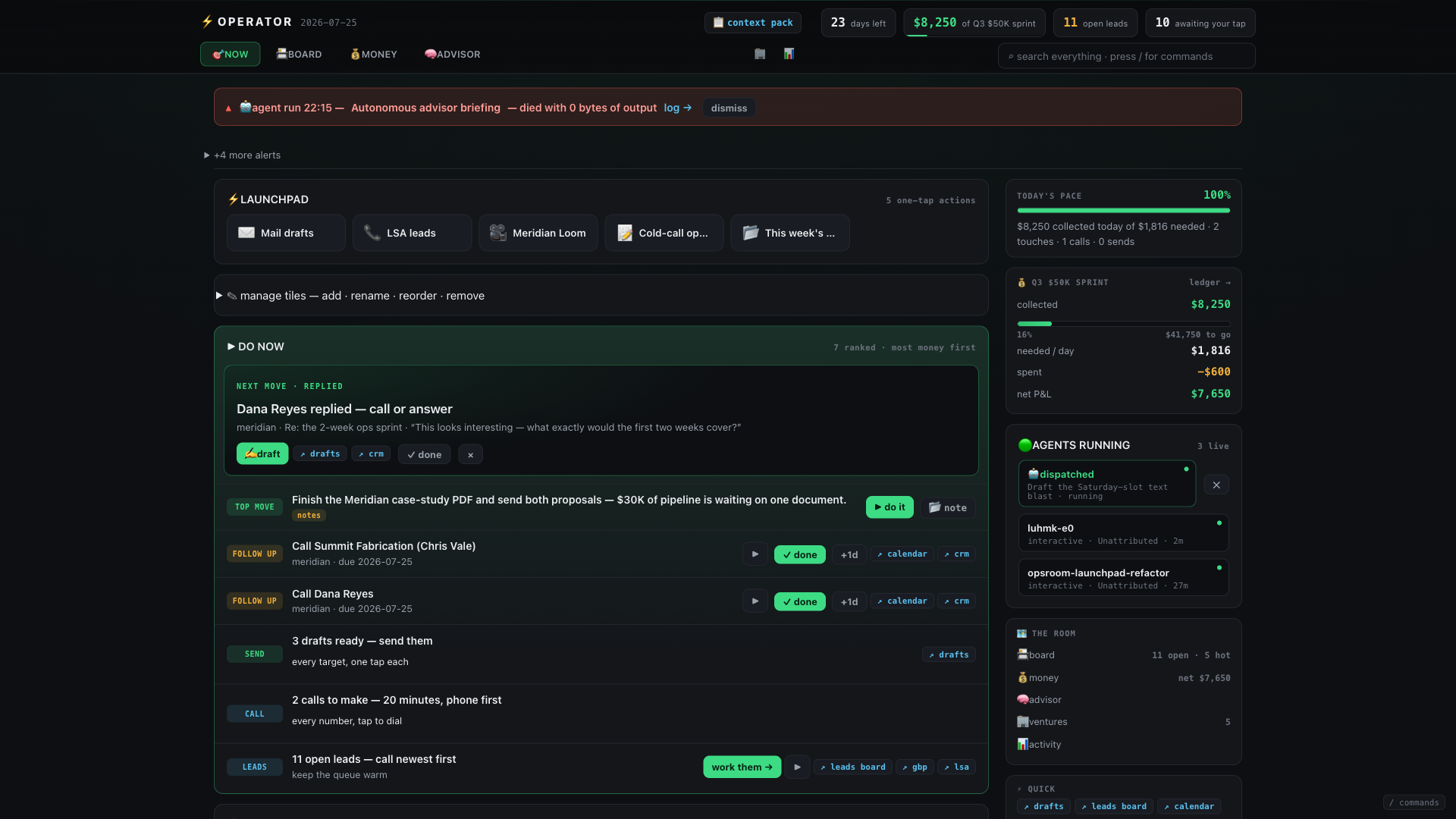Image resolution: width=1456 pixels, height=819 pixels.
Task: Click the Today's Pace progress bar
Action: (1123, 211)
